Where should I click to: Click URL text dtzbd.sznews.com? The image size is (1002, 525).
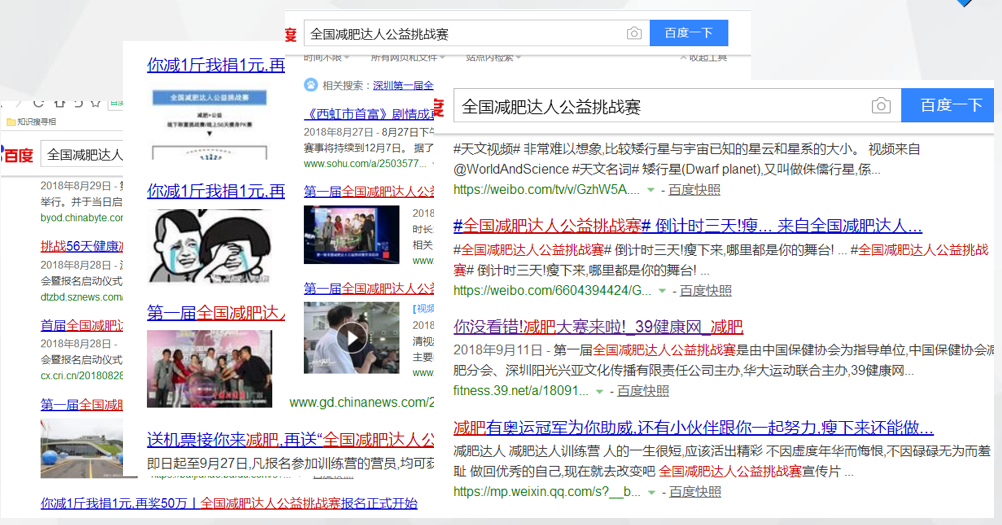pos(82,297)
